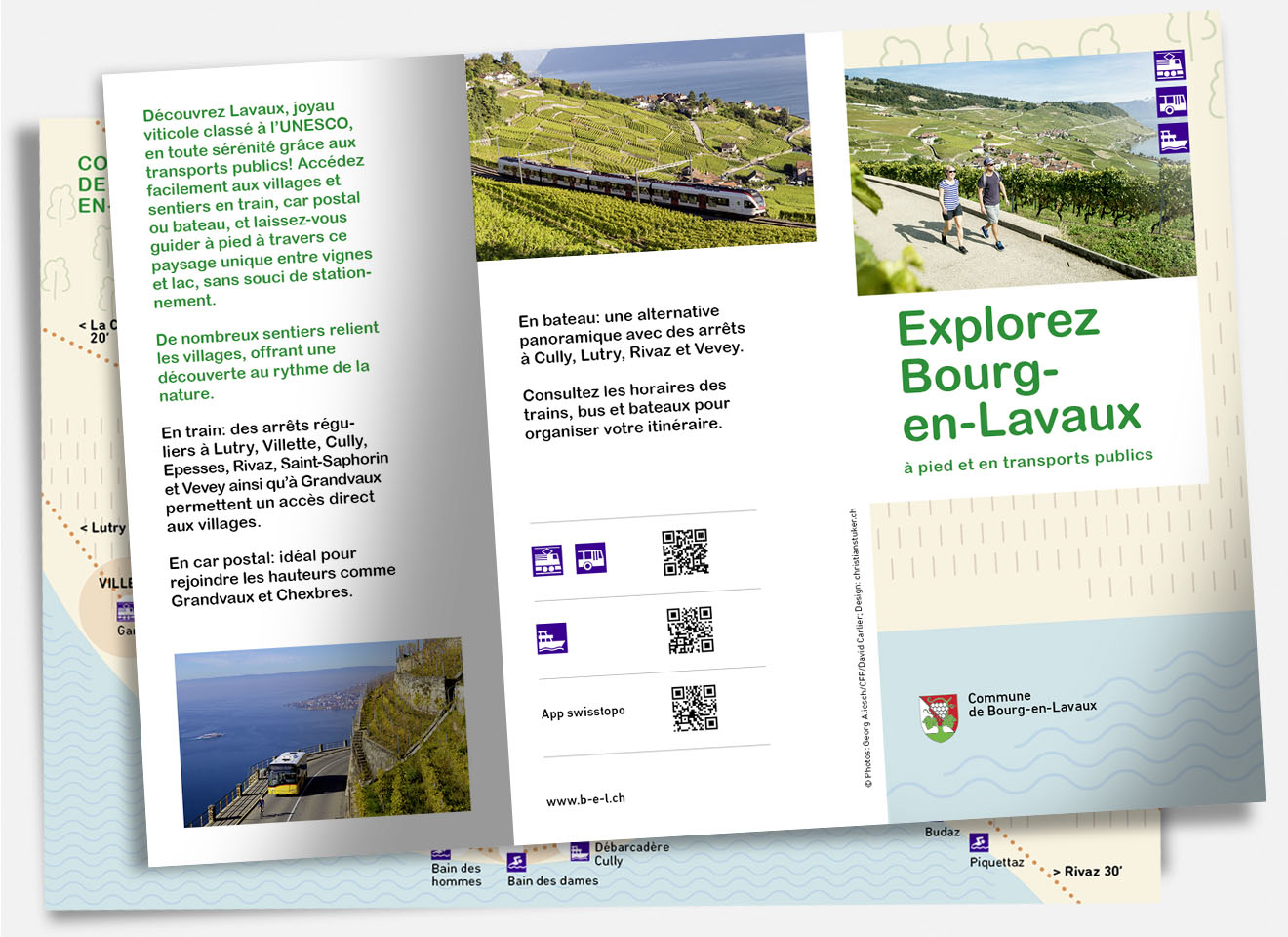Select the boat icon beside the second QR code
This screenshot has height=937, width=1288.
pos(551,638)
